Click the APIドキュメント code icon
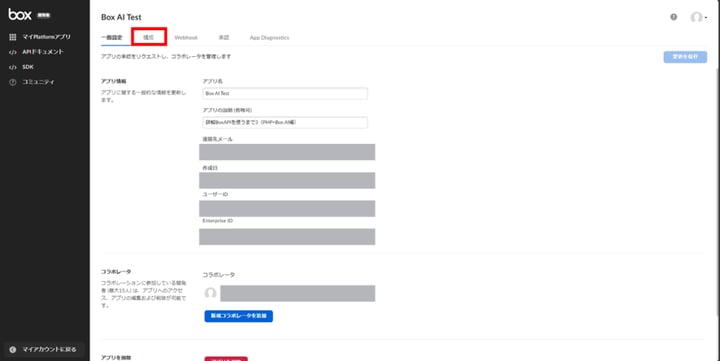This screenshot has height=361, width=720. click(13, 52)
